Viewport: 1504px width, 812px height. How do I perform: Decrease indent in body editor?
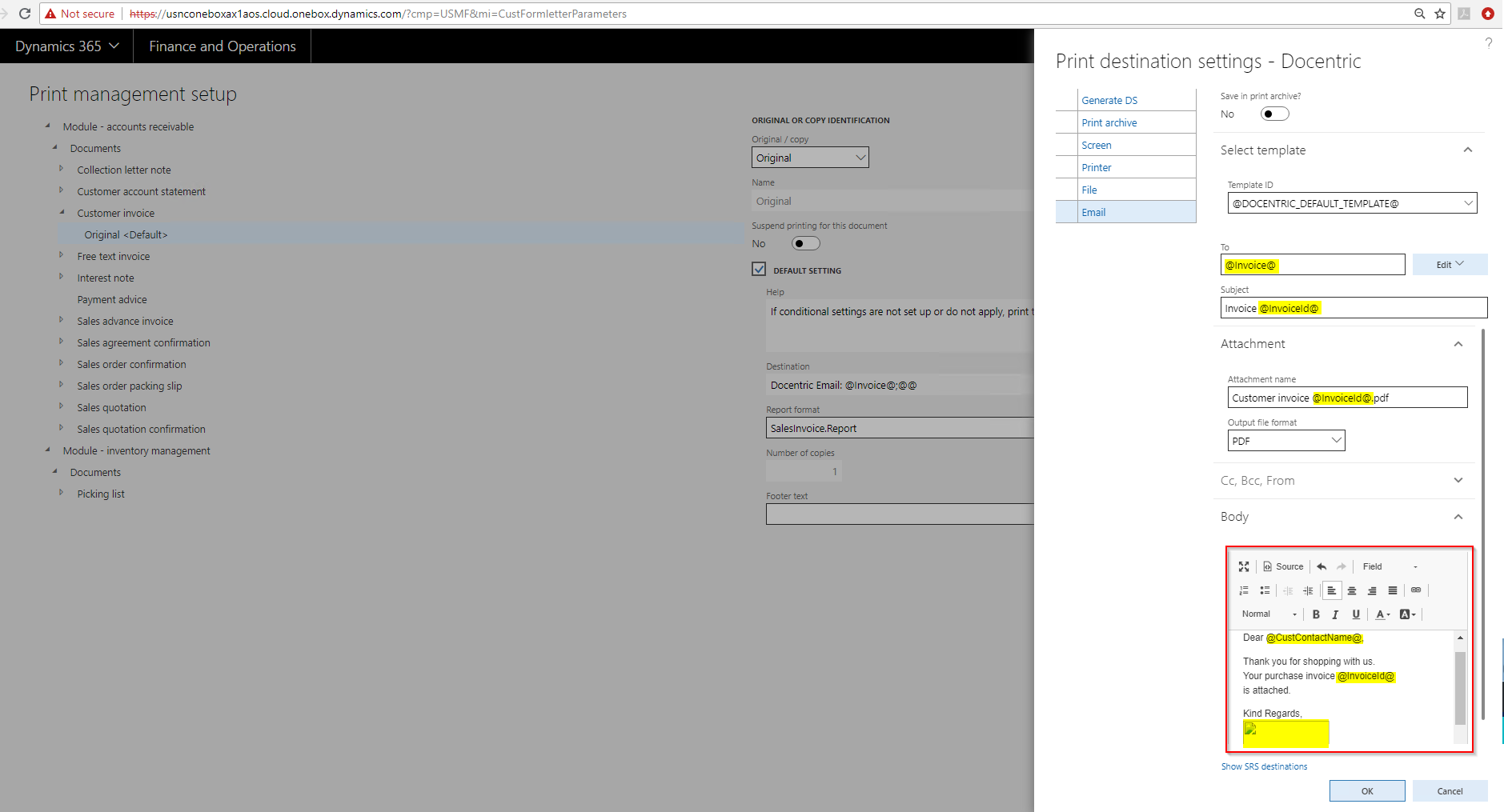[1288, 590]
